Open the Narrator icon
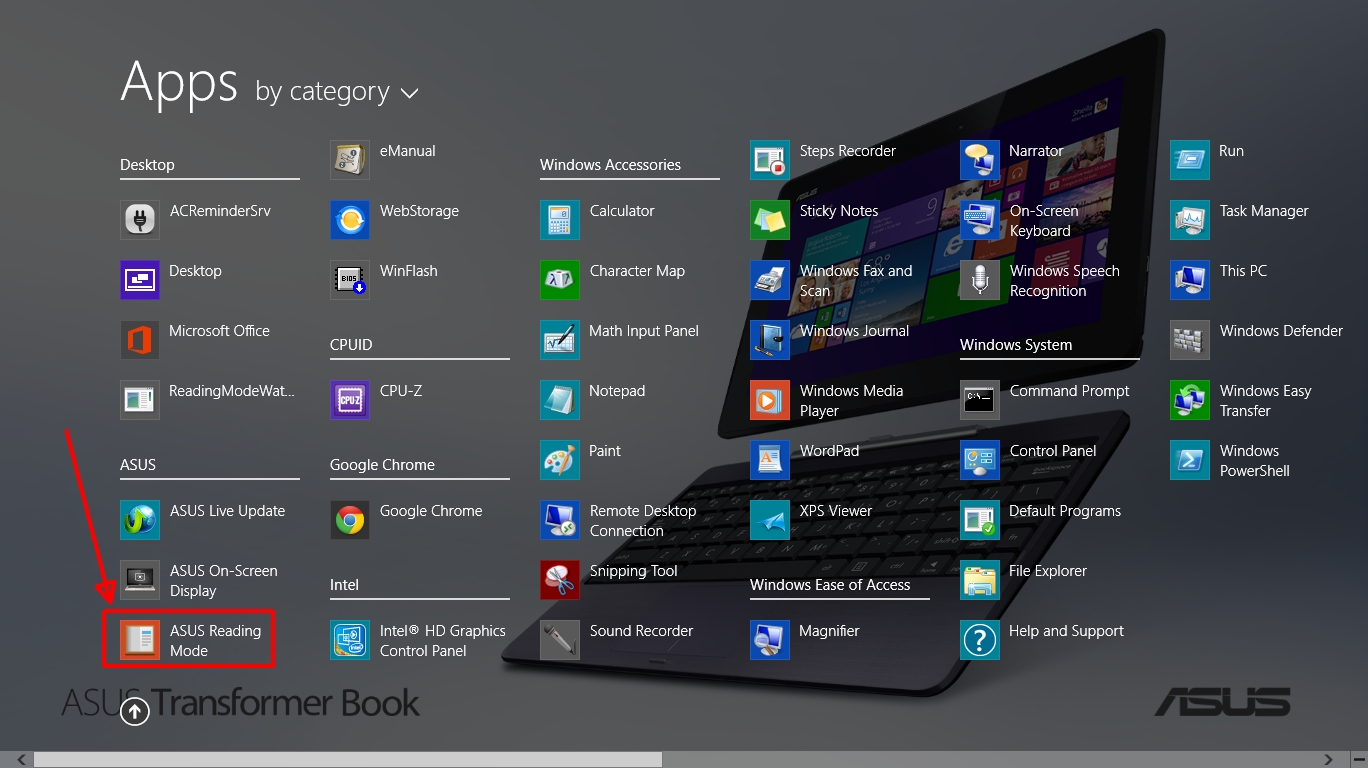 pos(980,160)
